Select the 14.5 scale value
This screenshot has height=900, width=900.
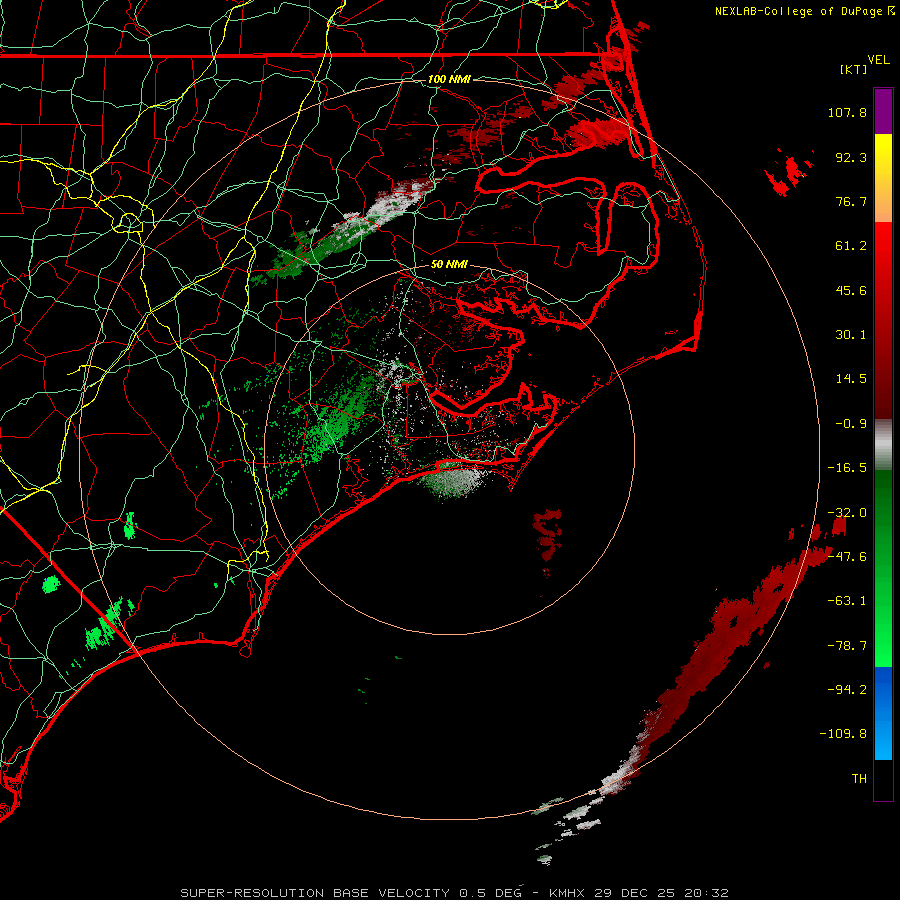[x=851, y=379]
